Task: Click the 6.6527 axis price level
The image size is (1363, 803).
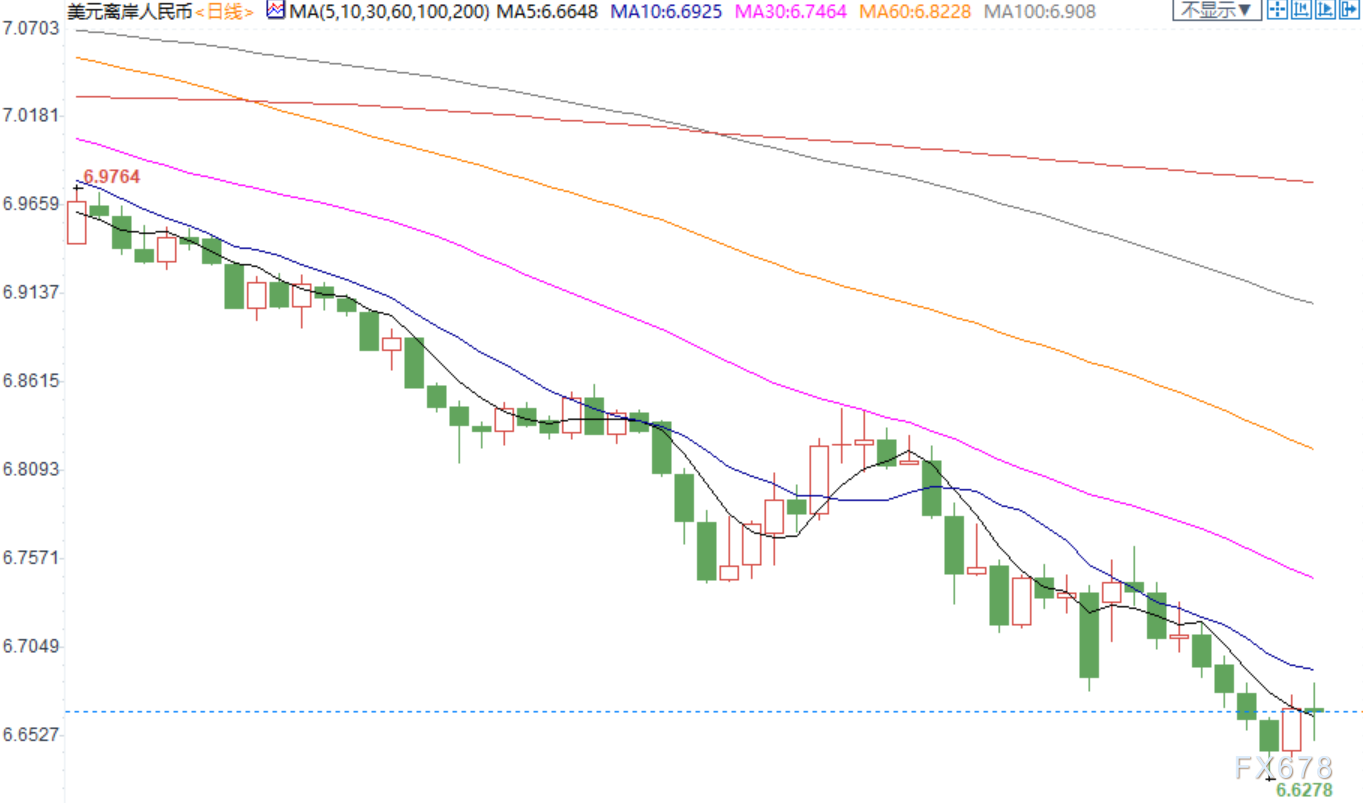Action: pos(31,734)
